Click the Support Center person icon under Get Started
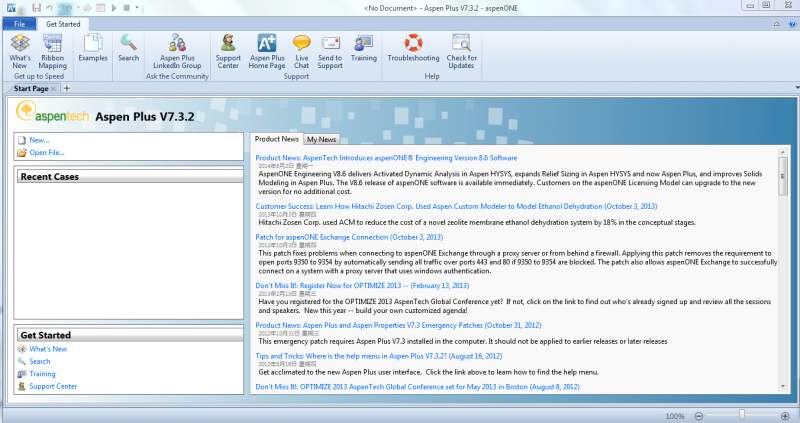The image size is (800, 423). click(21, 386)
